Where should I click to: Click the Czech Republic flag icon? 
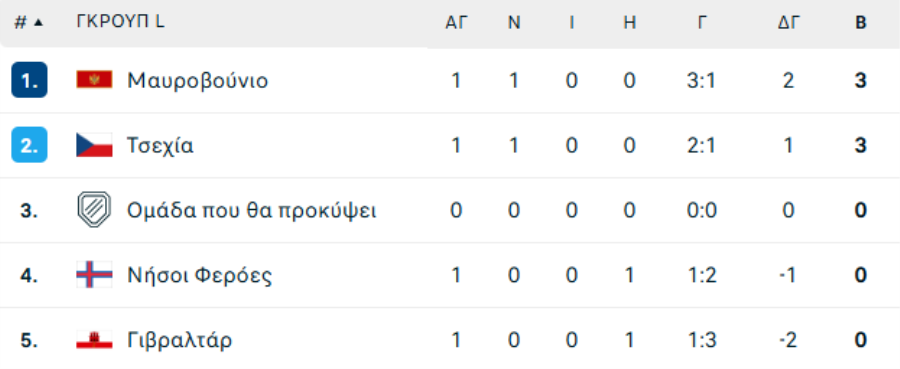coord(94,145)
